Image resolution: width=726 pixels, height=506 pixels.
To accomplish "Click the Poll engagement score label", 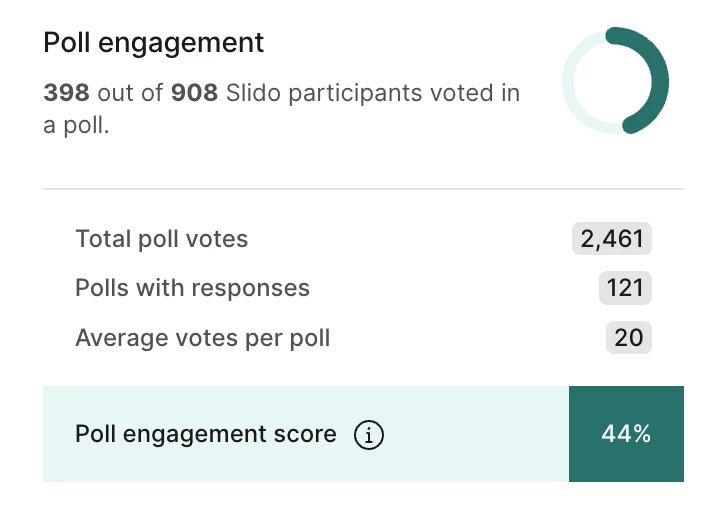I will coord(205,435).
